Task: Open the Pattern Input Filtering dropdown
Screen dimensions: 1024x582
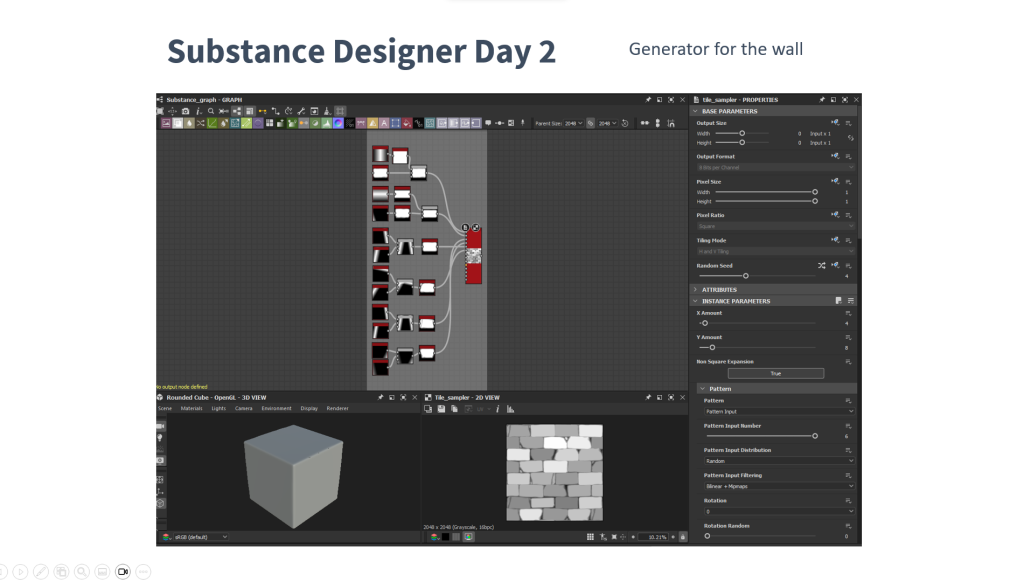Action: pos(778,486)
